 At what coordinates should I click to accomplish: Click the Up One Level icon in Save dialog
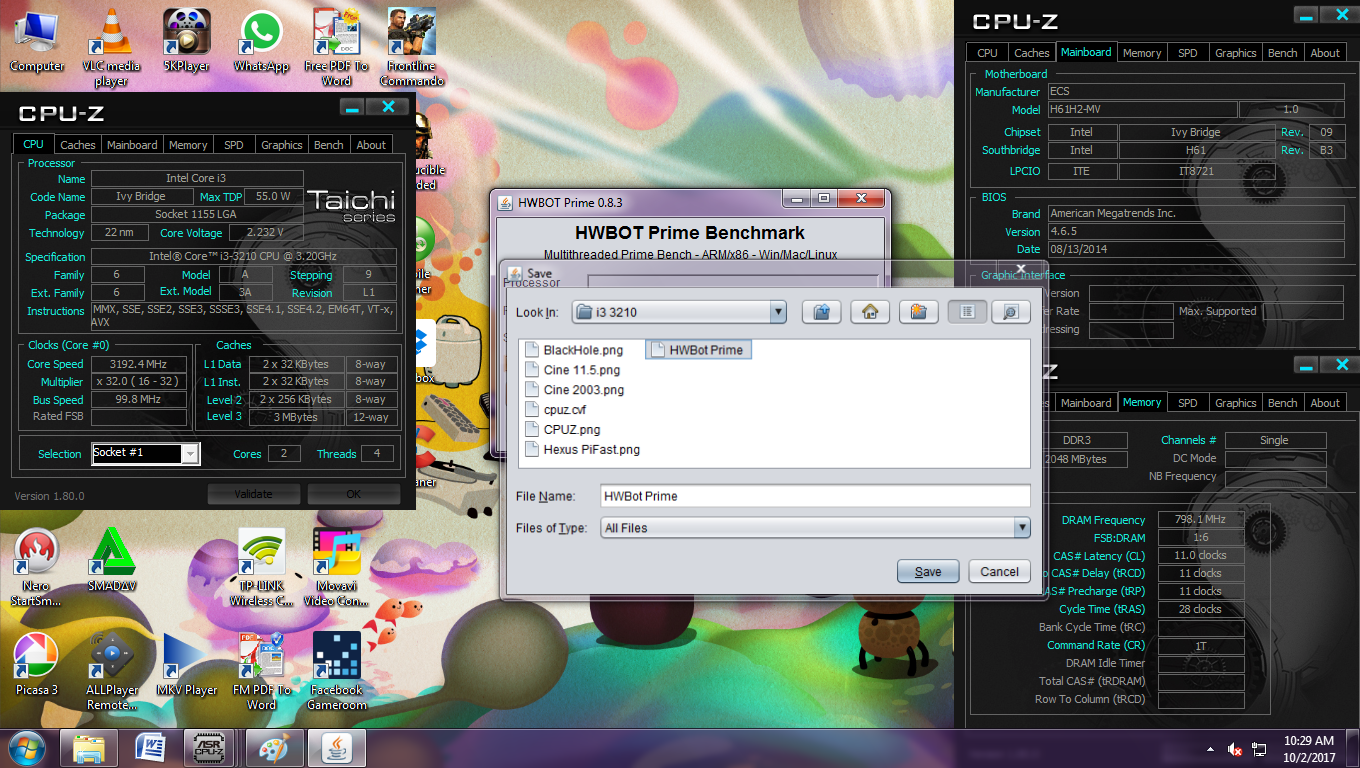click(x=821, y=312)
